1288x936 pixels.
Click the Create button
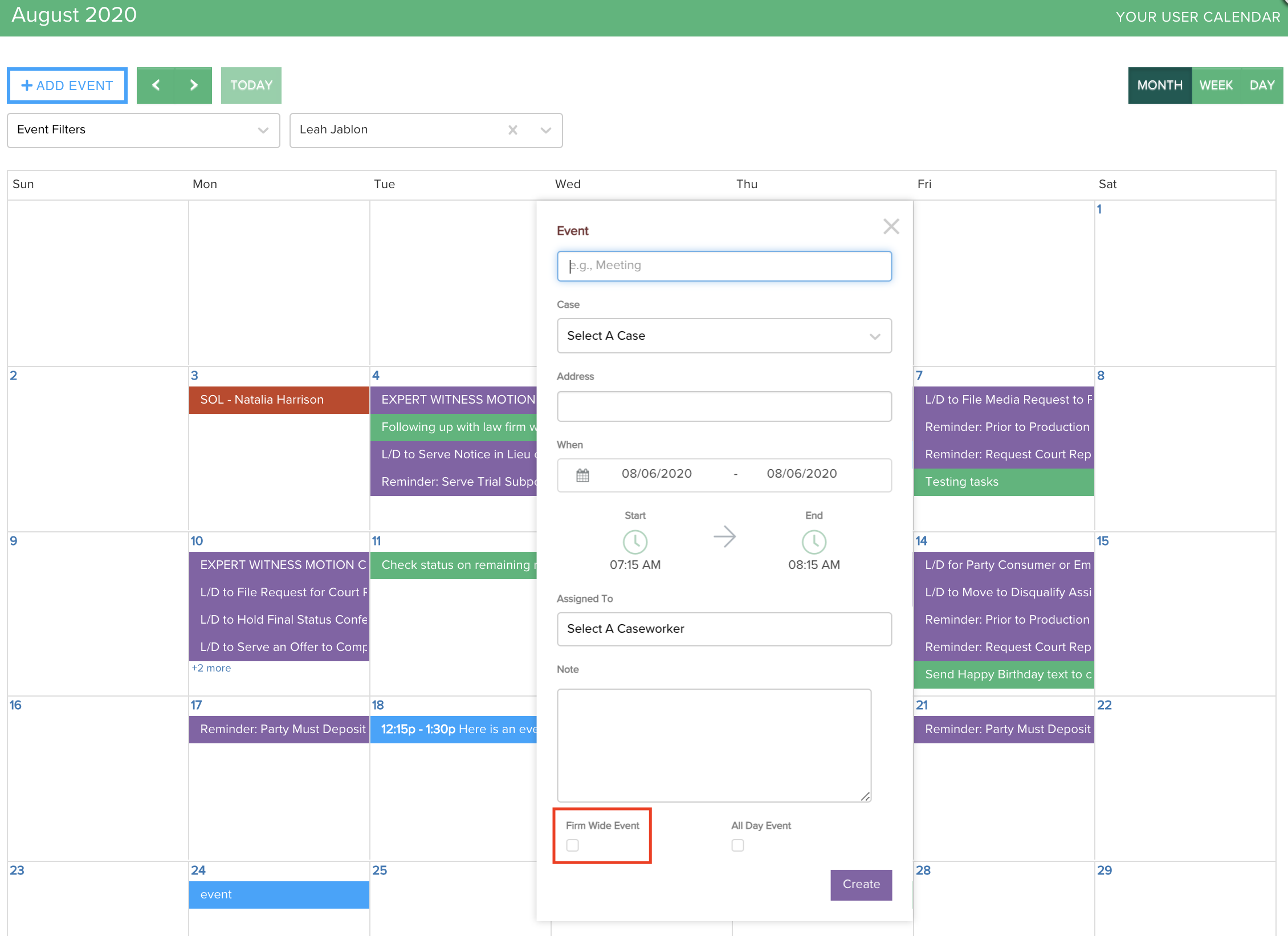[x=861, y=884]
